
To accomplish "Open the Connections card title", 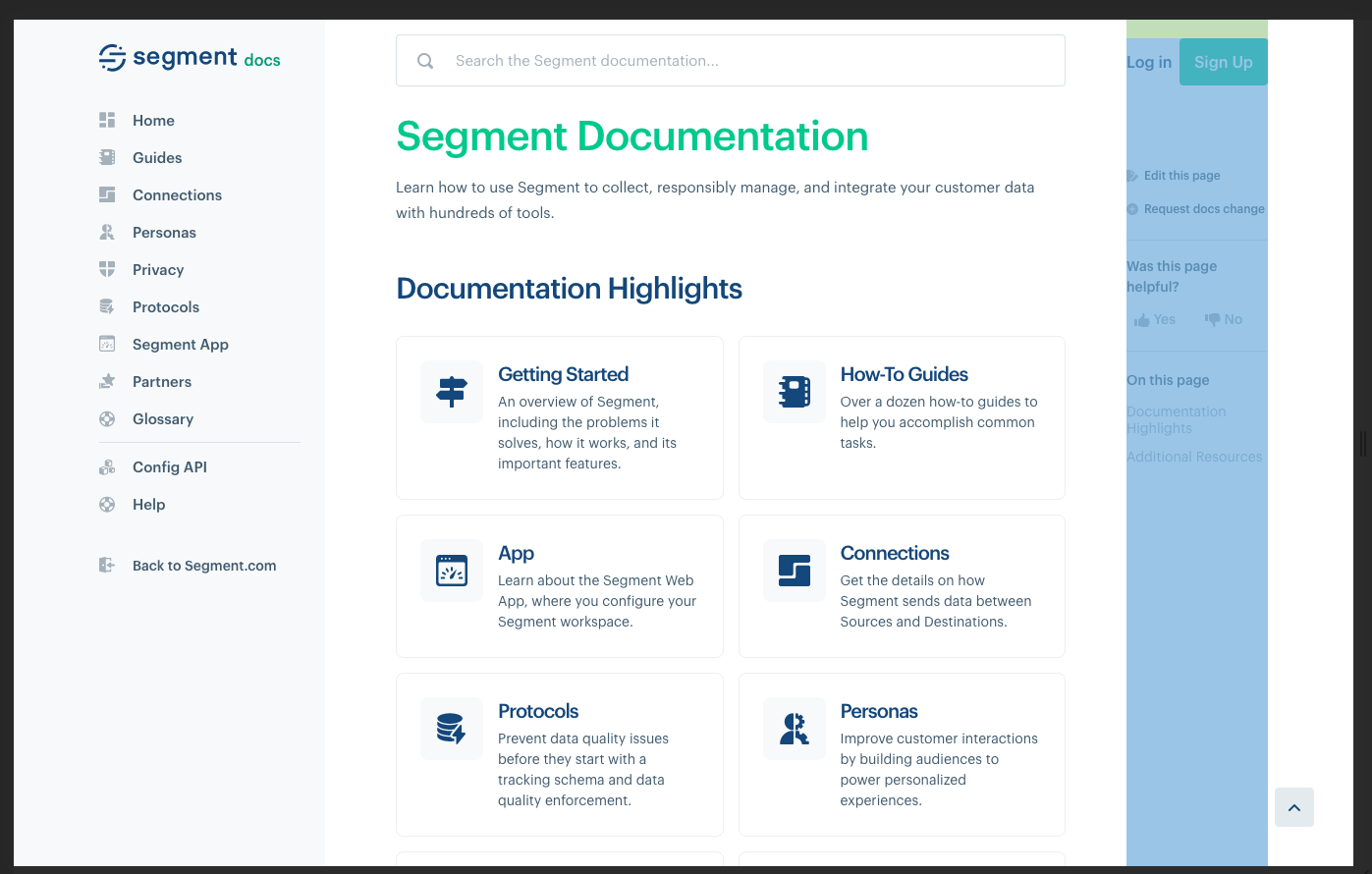I will pyautogui.click(x=895, y=553).
